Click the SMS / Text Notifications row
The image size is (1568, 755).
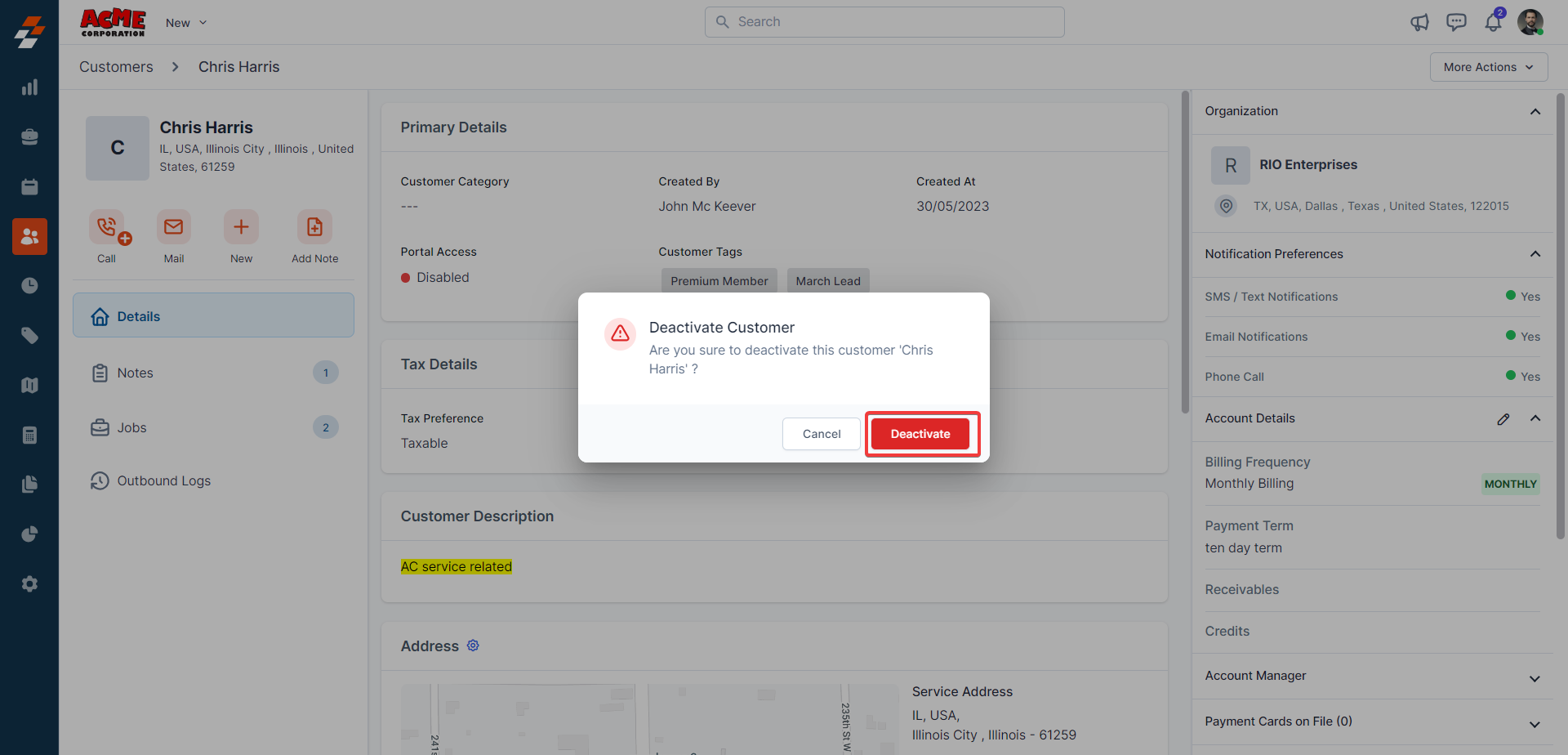(1373, 297)
